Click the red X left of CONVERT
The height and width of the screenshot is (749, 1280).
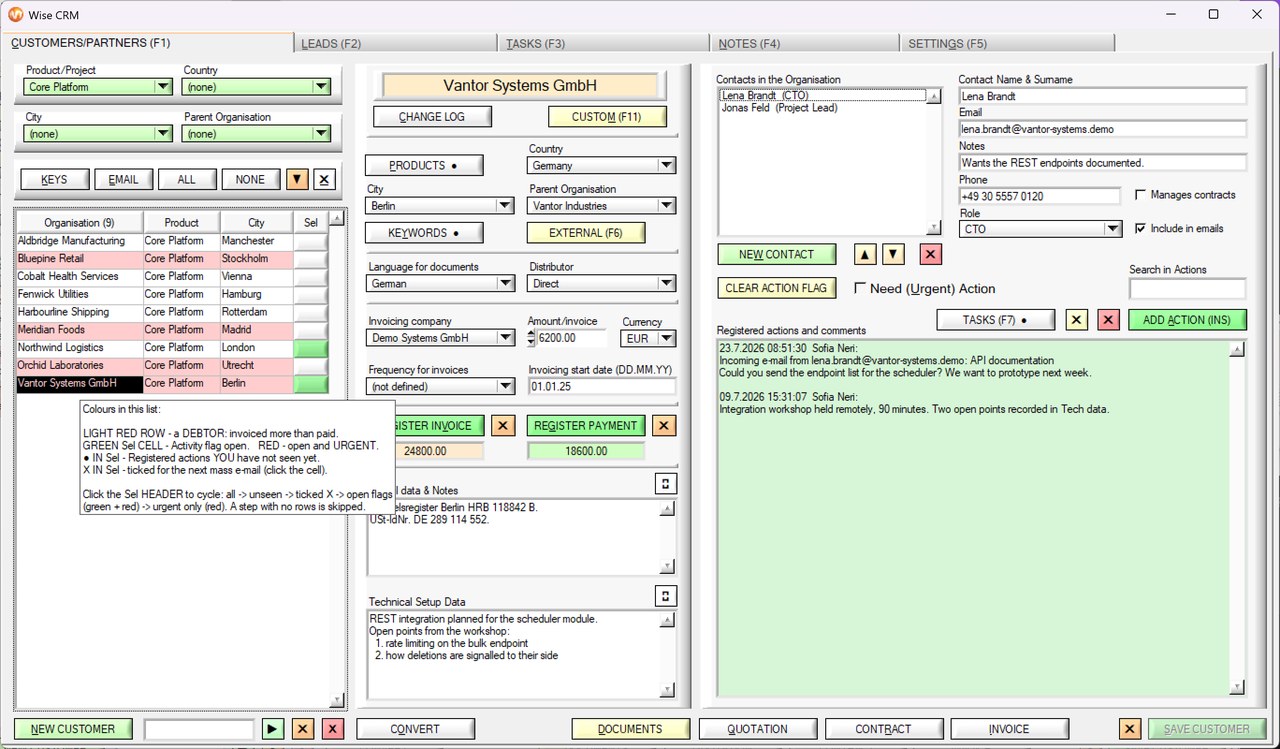[x=333, y=729]
